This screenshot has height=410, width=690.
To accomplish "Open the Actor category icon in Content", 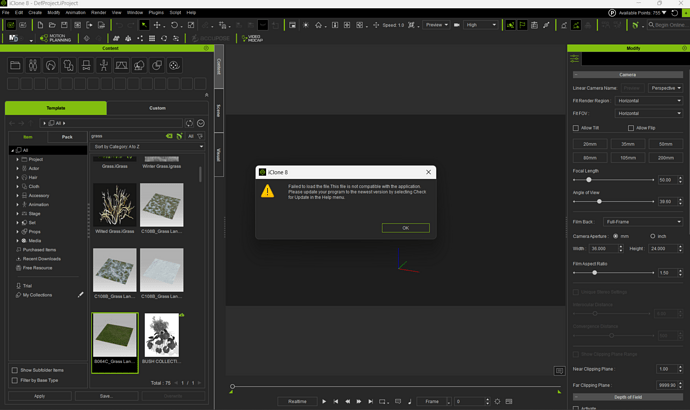I will [x=33, y=66].
